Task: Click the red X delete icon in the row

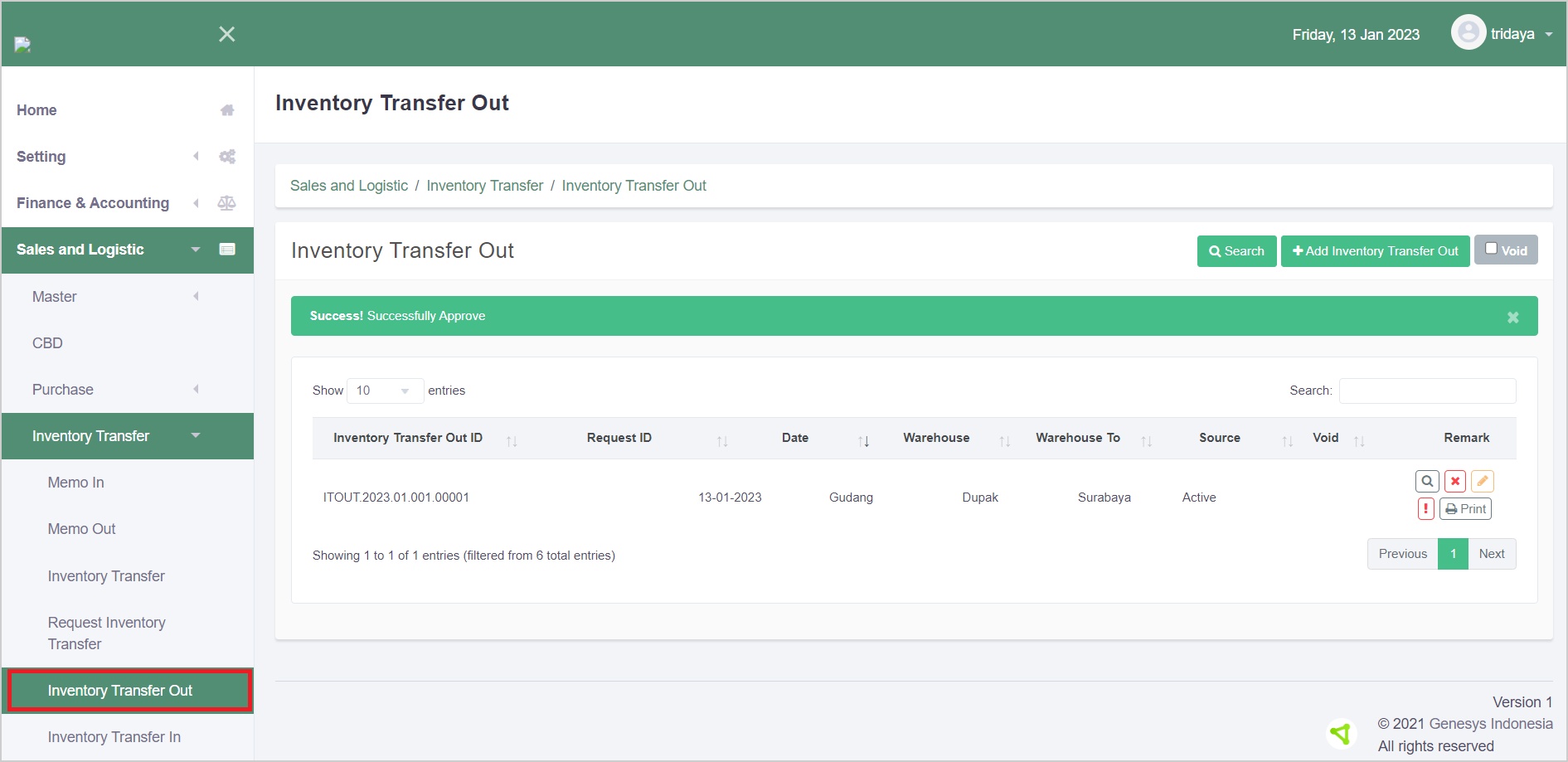Action: pyautogui.click(x=1454, y=481)
